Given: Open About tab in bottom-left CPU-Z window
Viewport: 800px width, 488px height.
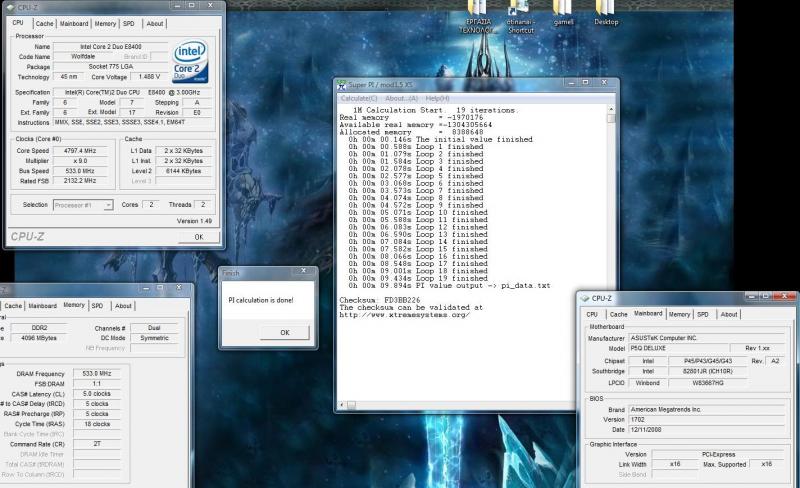Looking at the screenshot, I should click(x=123, y=306).
